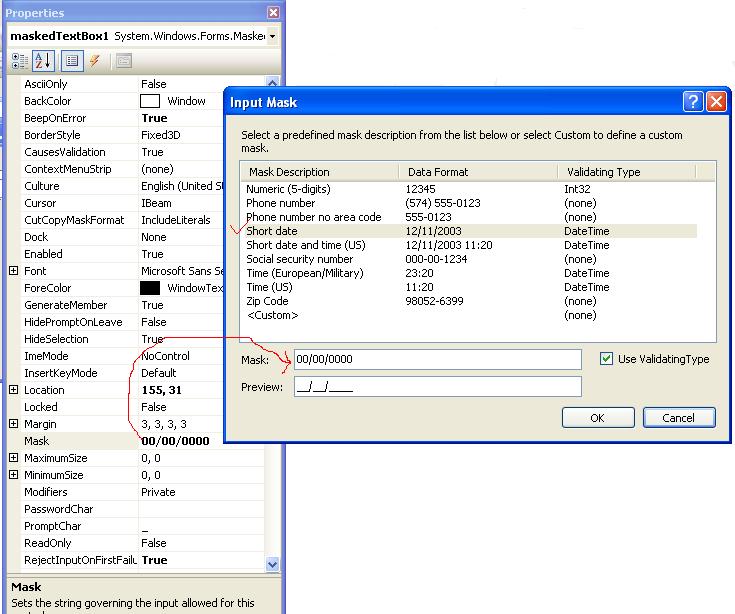Click the Mask Description column header
The height and width of the screenshot is (614, 735).
[320, 172]
